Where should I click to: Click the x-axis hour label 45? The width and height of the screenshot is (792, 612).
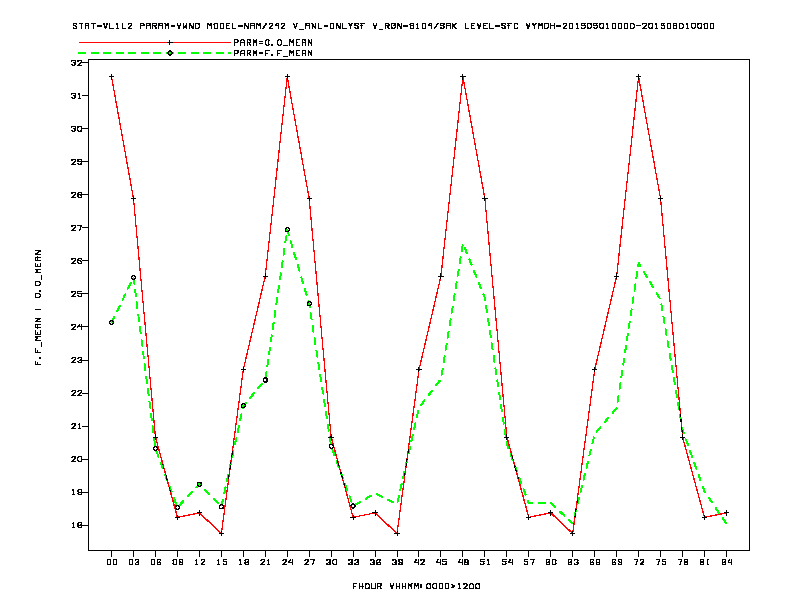(441, 562)
